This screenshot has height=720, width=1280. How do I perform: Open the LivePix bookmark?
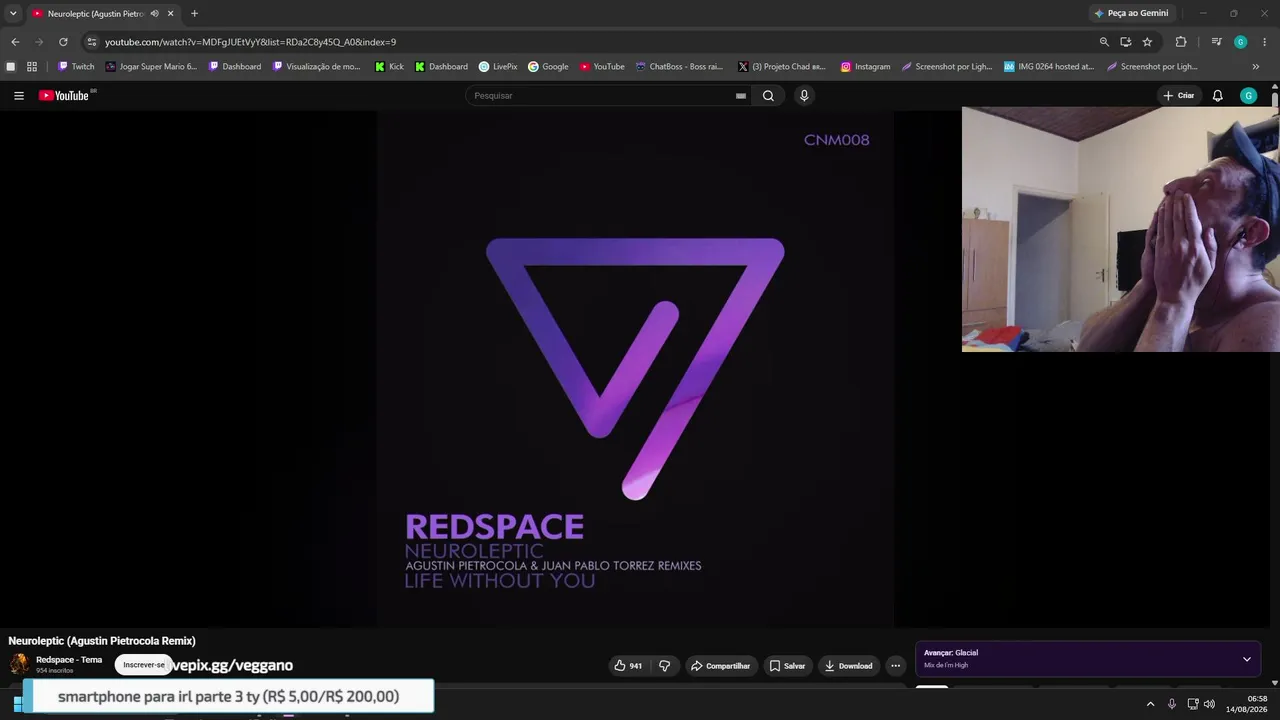pyautogui.click(x=498, y=67)
